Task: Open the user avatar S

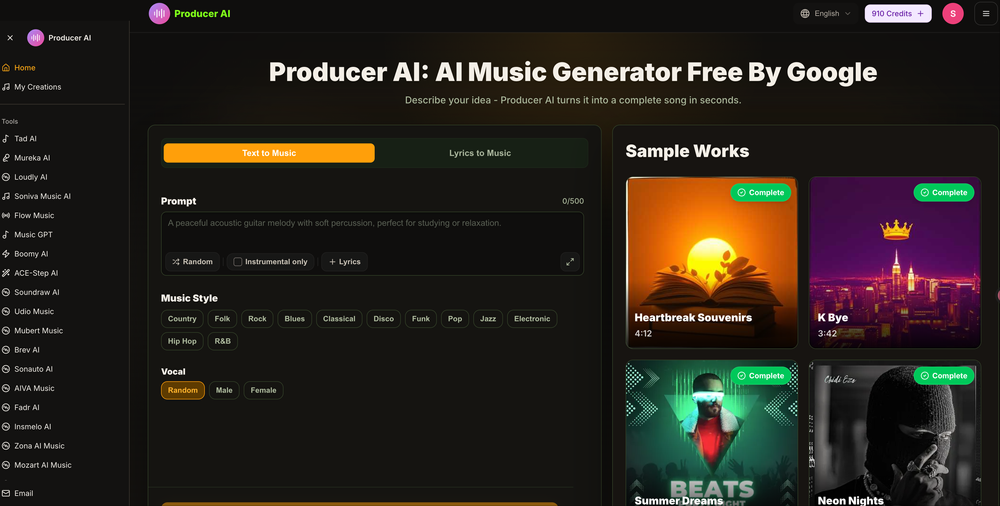Action: click(x=953, y=13)
